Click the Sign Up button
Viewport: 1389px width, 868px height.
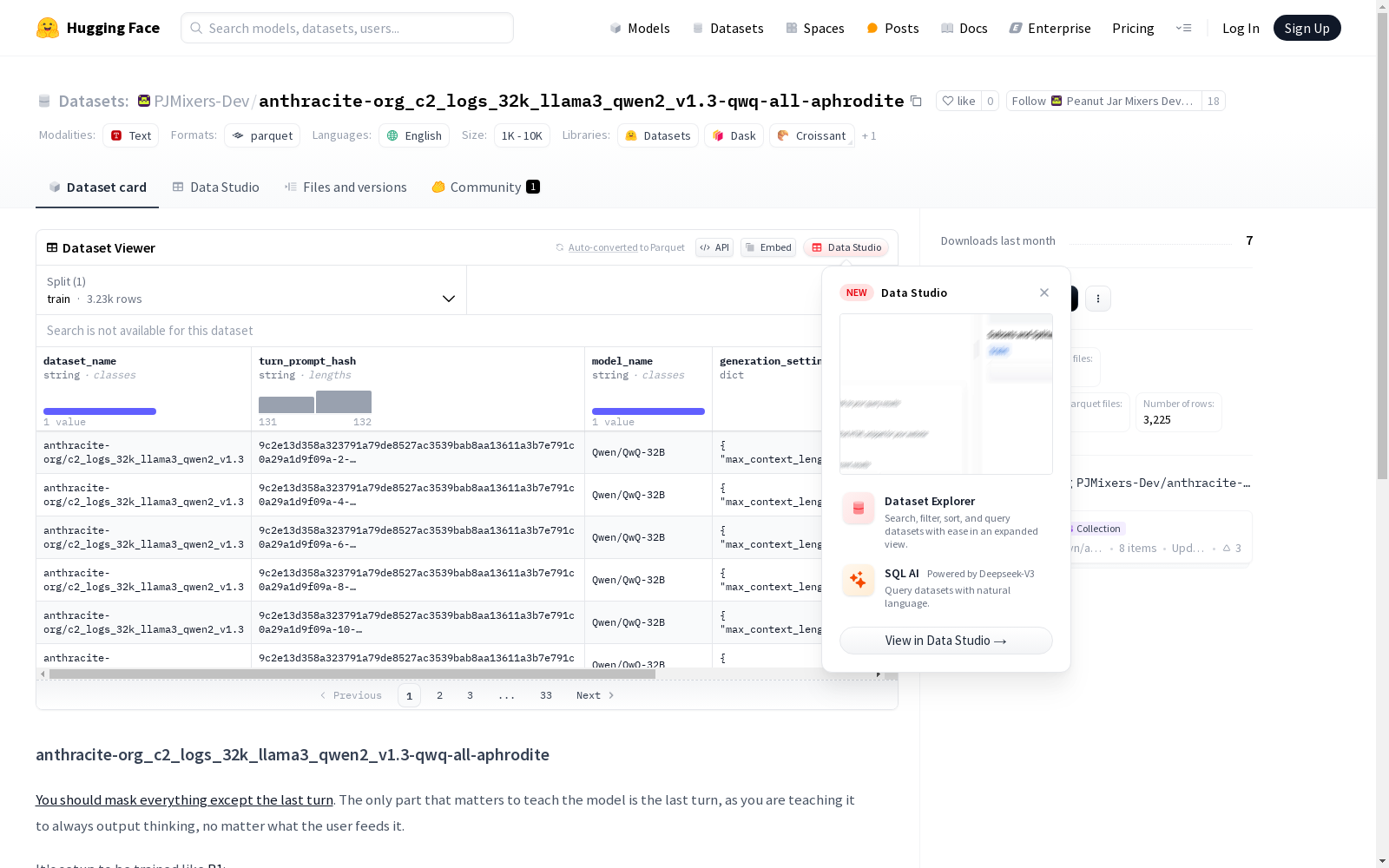[1307, 28]
